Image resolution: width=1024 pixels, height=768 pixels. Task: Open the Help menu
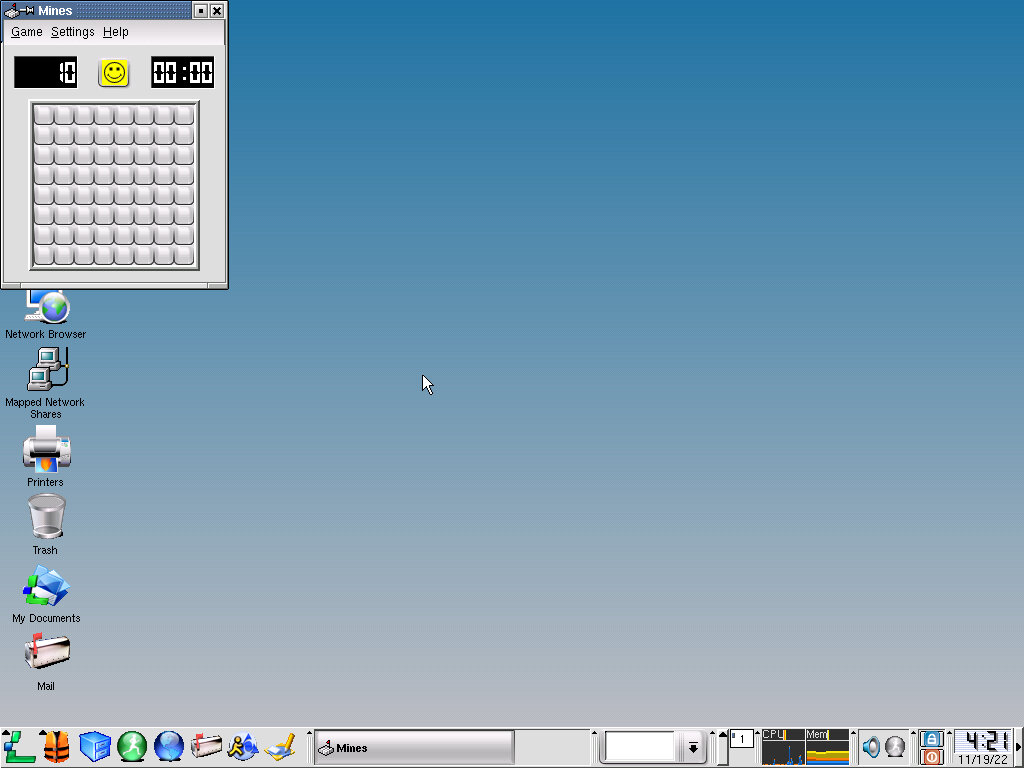click(x=115, y=32)
